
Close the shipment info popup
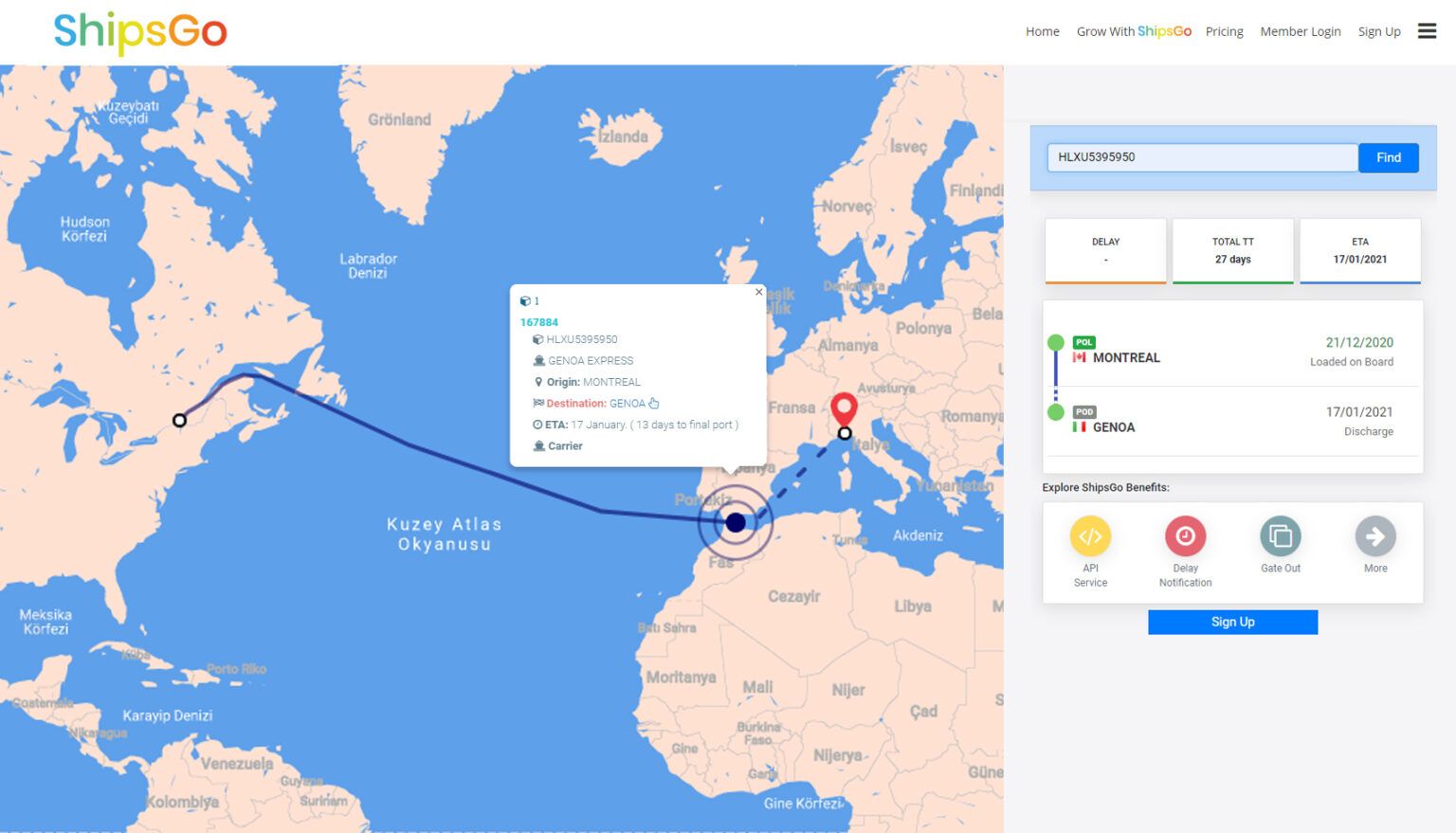coord(758,292)
